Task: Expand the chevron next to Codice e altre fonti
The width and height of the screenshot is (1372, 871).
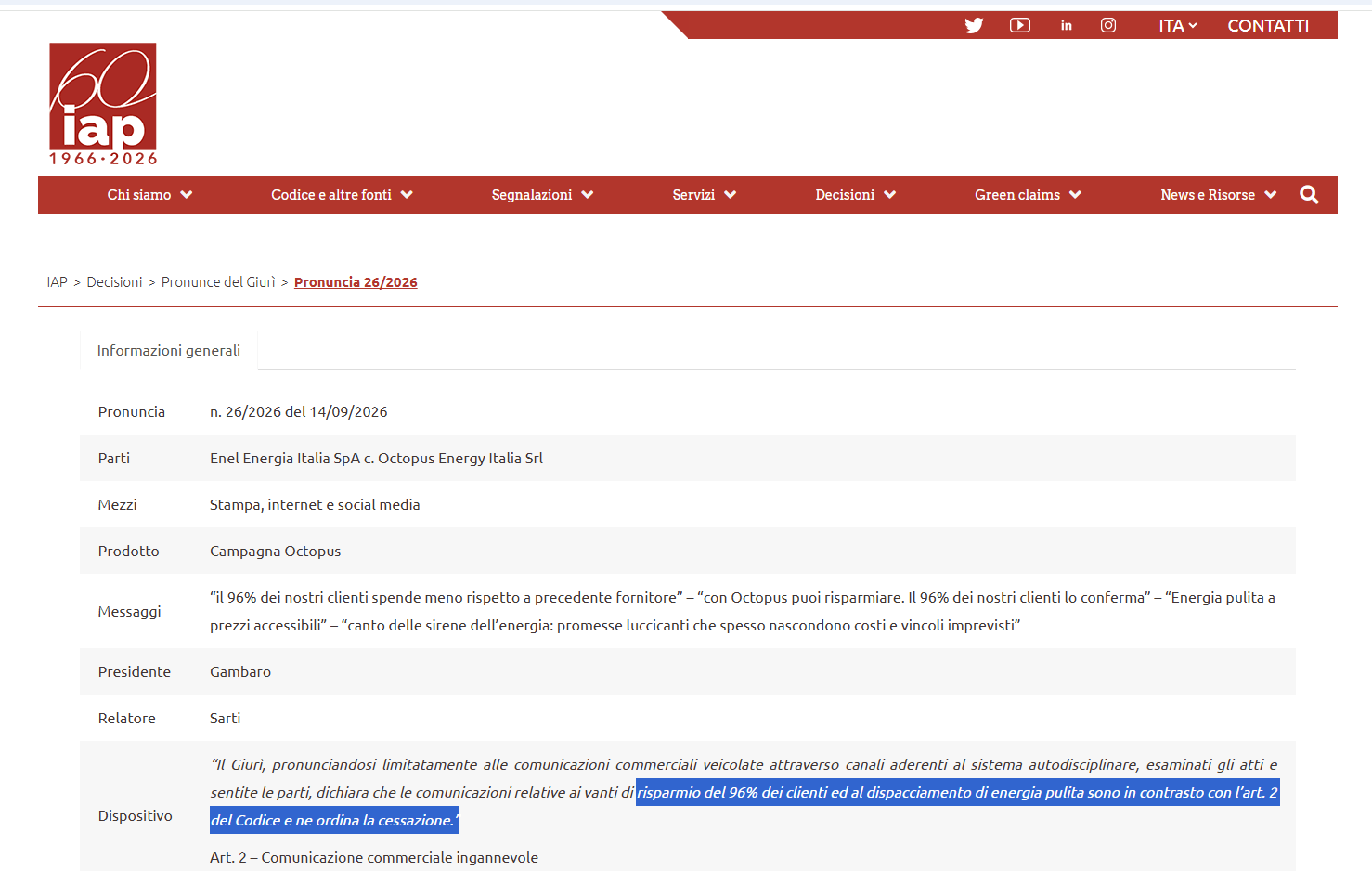Action: click(407, 195)
